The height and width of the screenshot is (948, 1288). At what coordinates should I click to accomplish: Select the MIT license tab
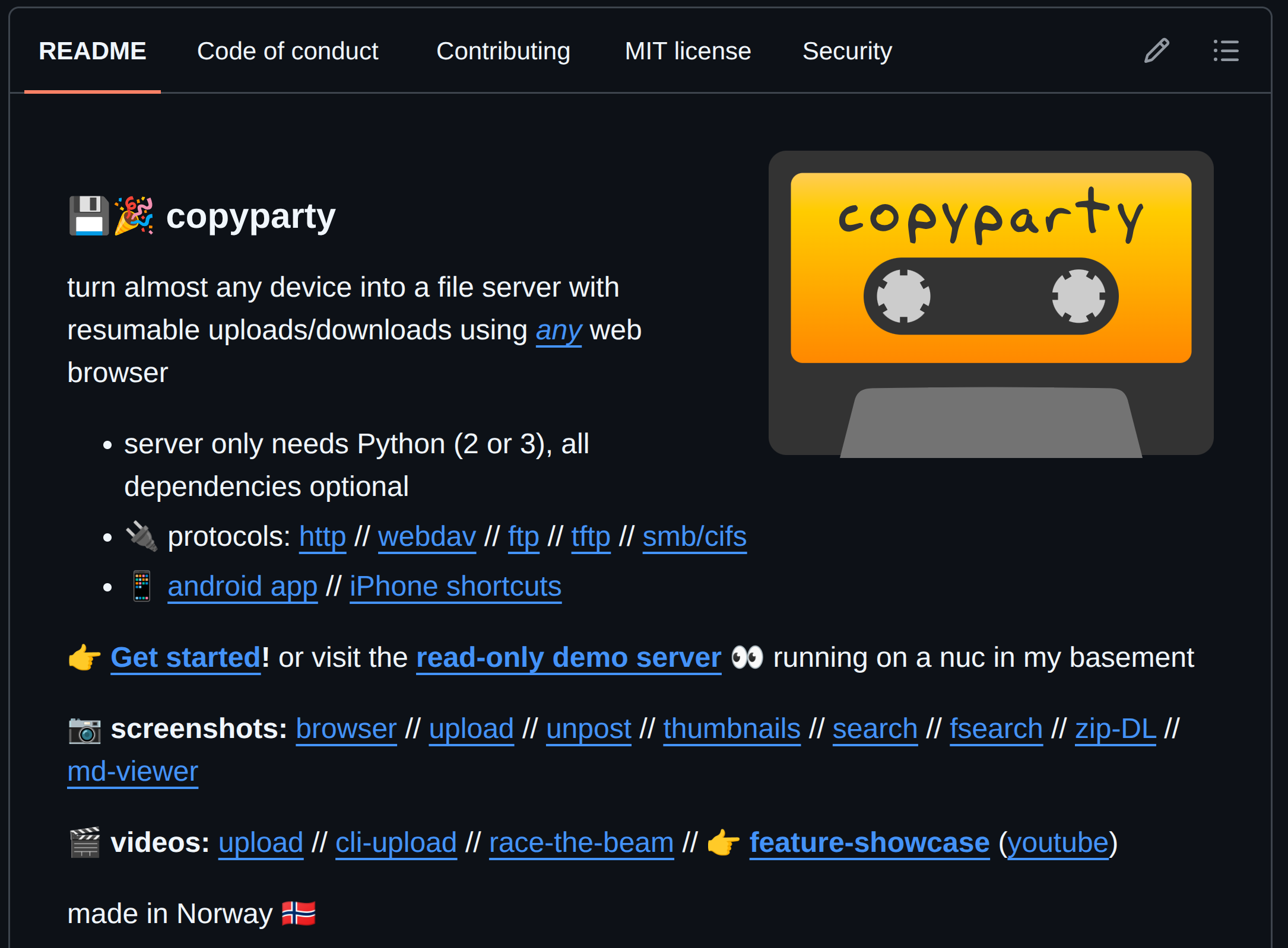click(687, 51)
